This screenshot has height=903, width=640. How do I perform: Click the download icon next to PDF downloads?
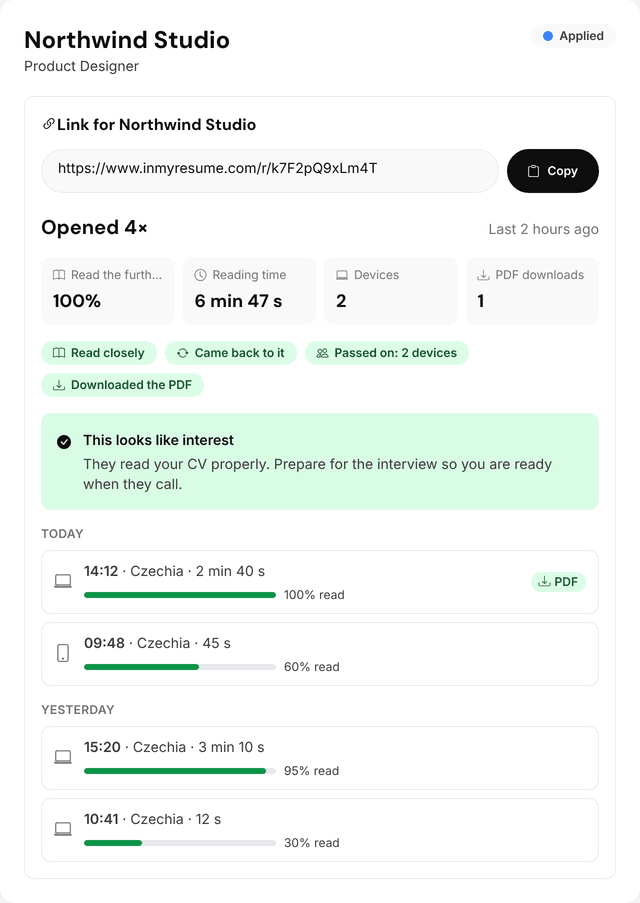[x=483, y=275]
